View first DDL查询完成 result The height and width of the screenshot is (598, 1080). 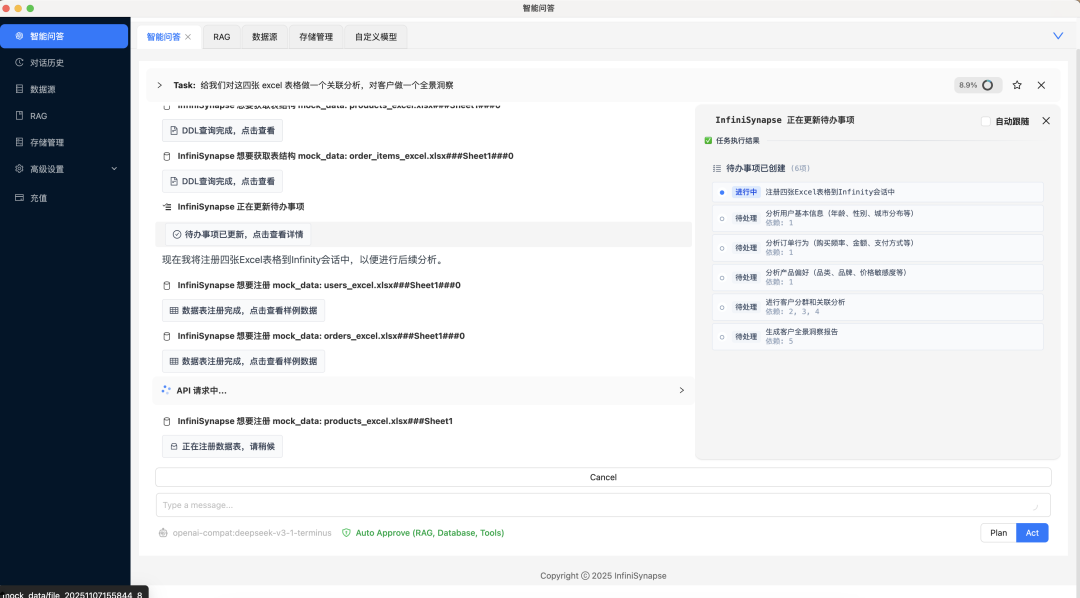(222, 130)
